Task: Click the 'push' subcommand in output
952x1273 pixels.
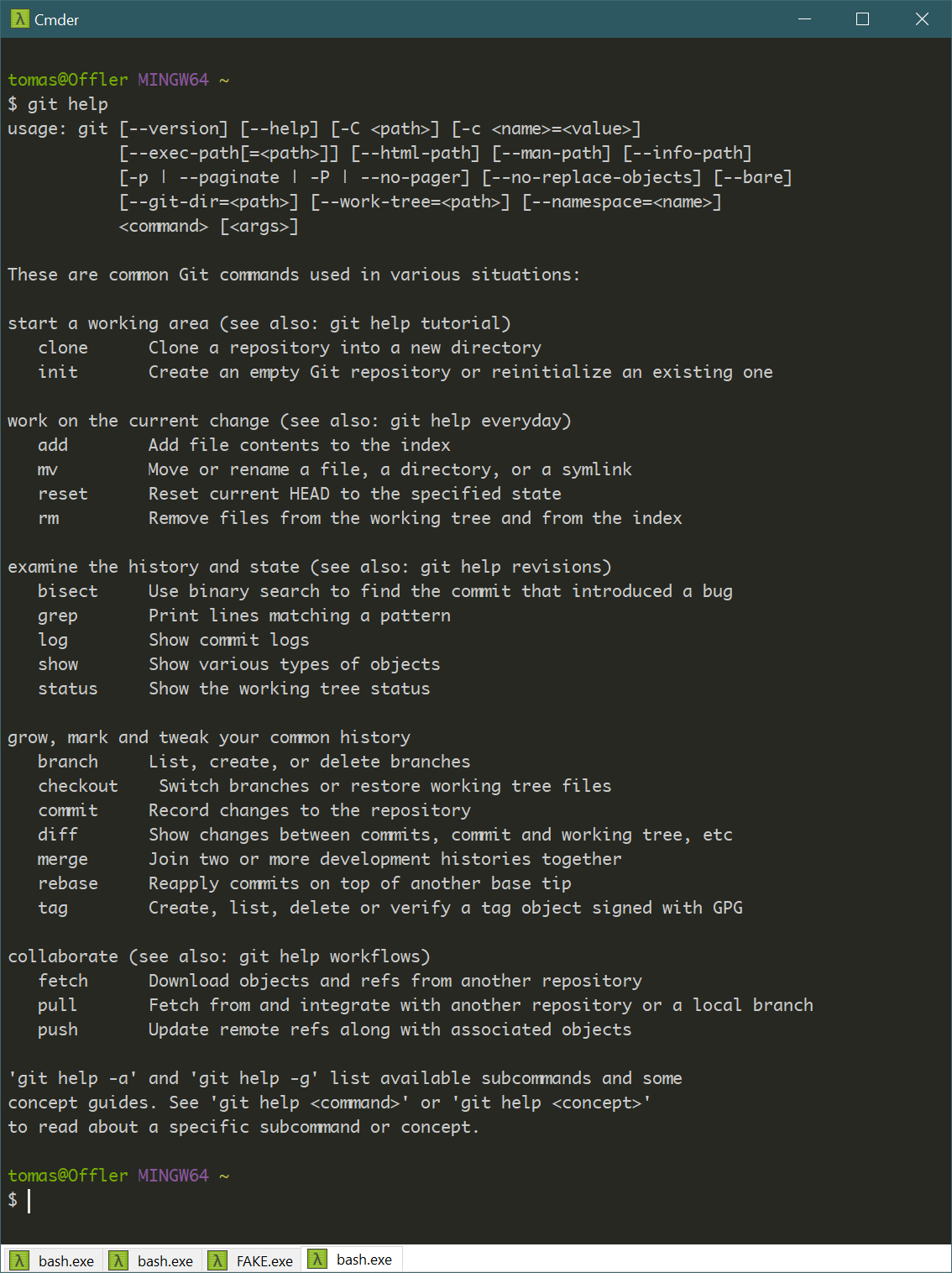Action: coord(58,1029)
